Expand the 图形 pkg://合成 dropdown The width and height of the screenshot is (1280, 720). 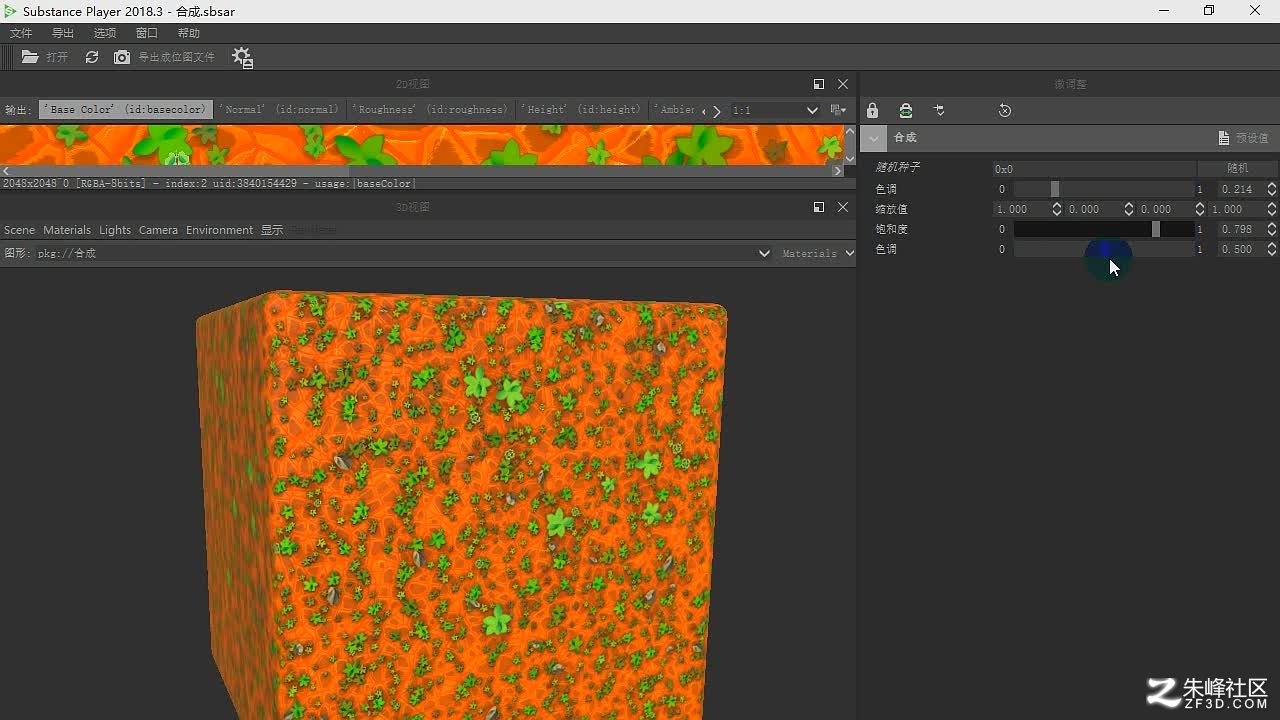[404, 254]
